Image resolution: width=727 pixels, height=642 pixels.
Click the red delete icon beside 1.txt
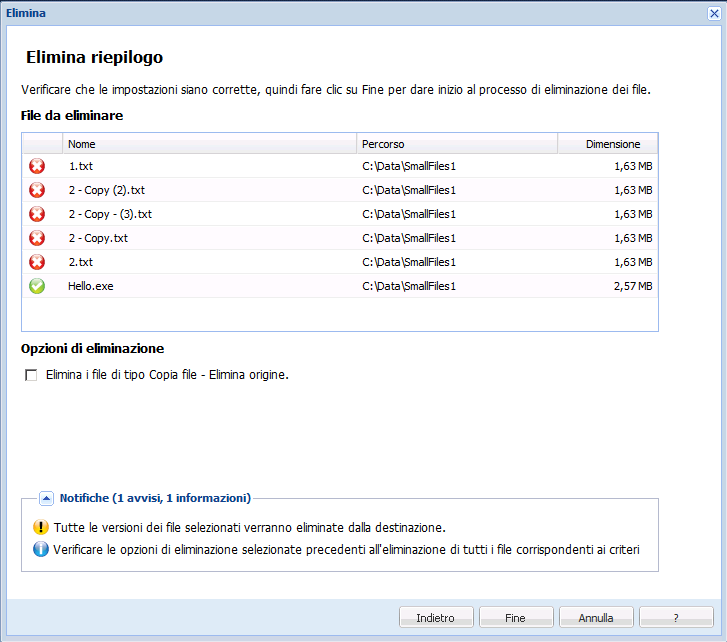pyautogui.click(x=37, y=166)
